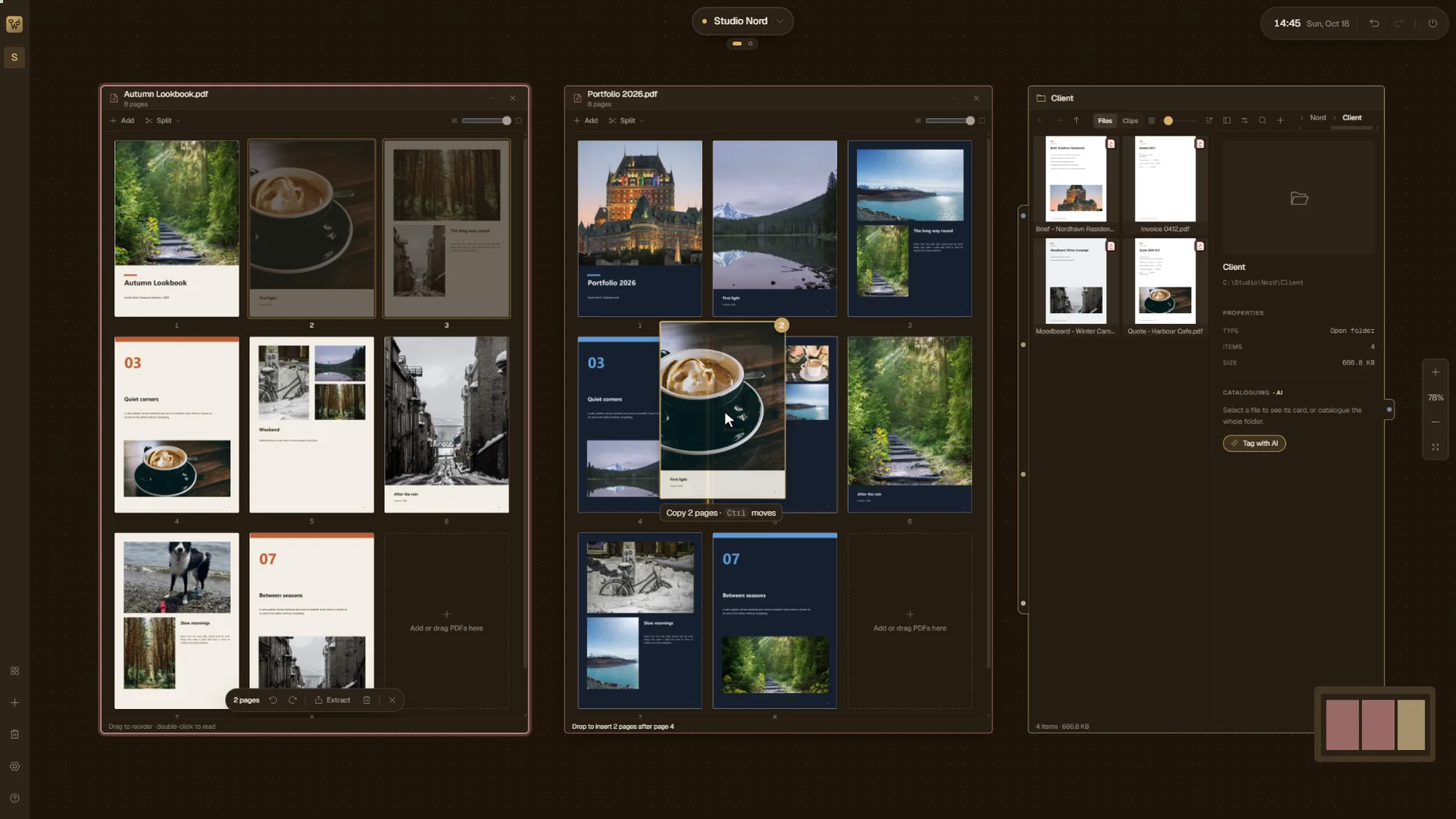Open the apps grid icon in left sidebar
This screenshot has width=1456, height=819.
(x=15, y=670)
